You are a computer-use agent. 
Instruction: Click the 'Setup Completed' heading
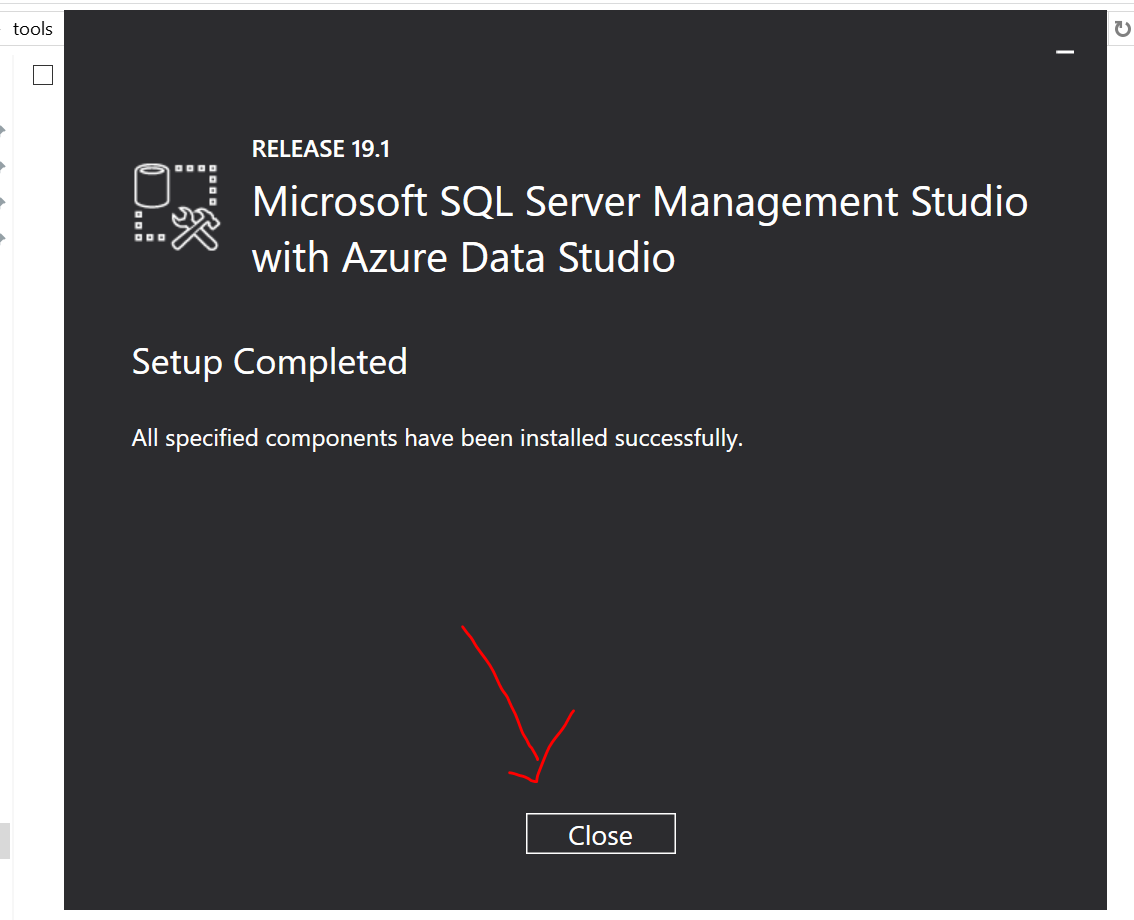[x=270, y=362]
